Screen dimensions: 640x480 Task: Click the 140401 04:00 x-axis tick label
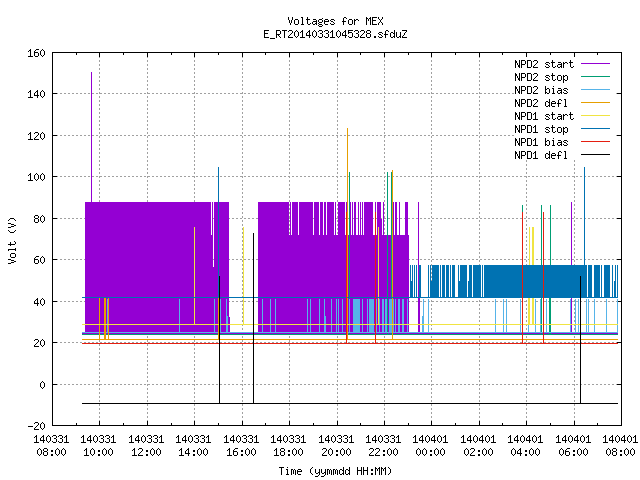(526, 446)
